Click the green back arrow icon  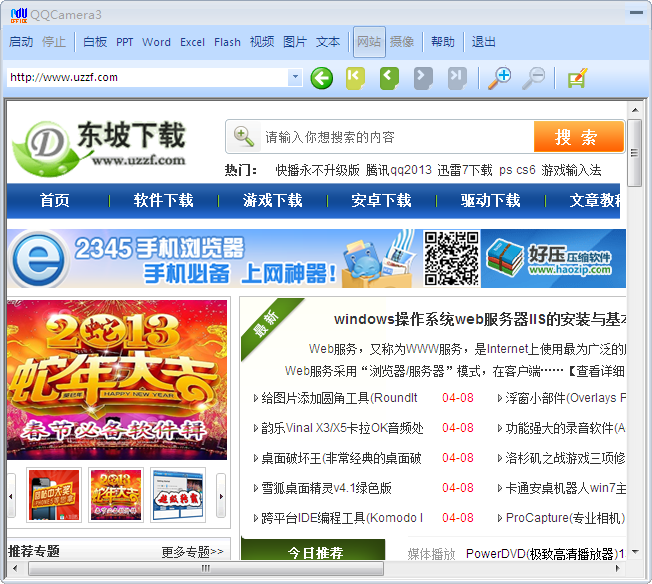click(x=321, y=78)
